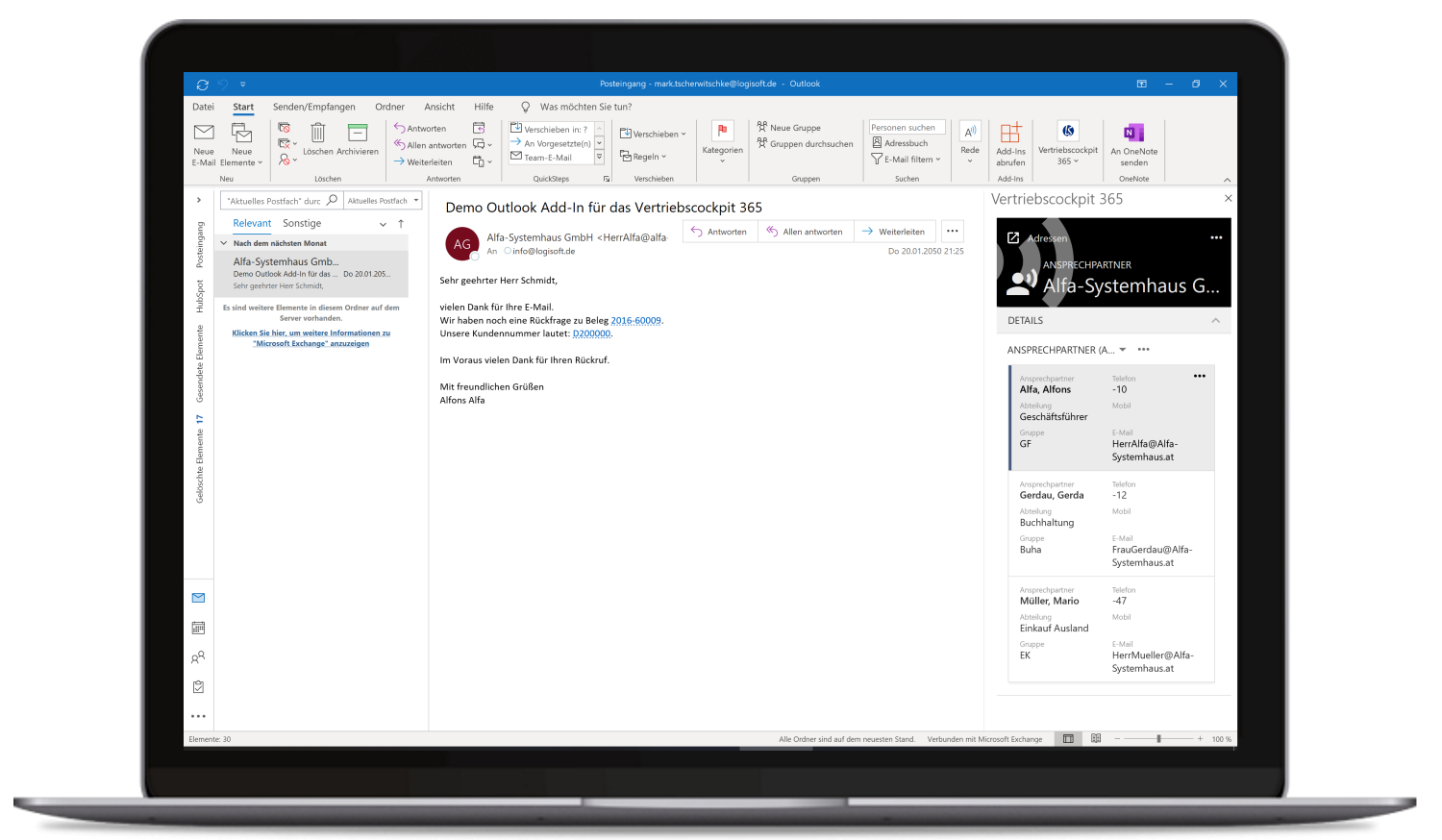
Task: Click Antworten in the reading pane
Action: click(719, 232)
